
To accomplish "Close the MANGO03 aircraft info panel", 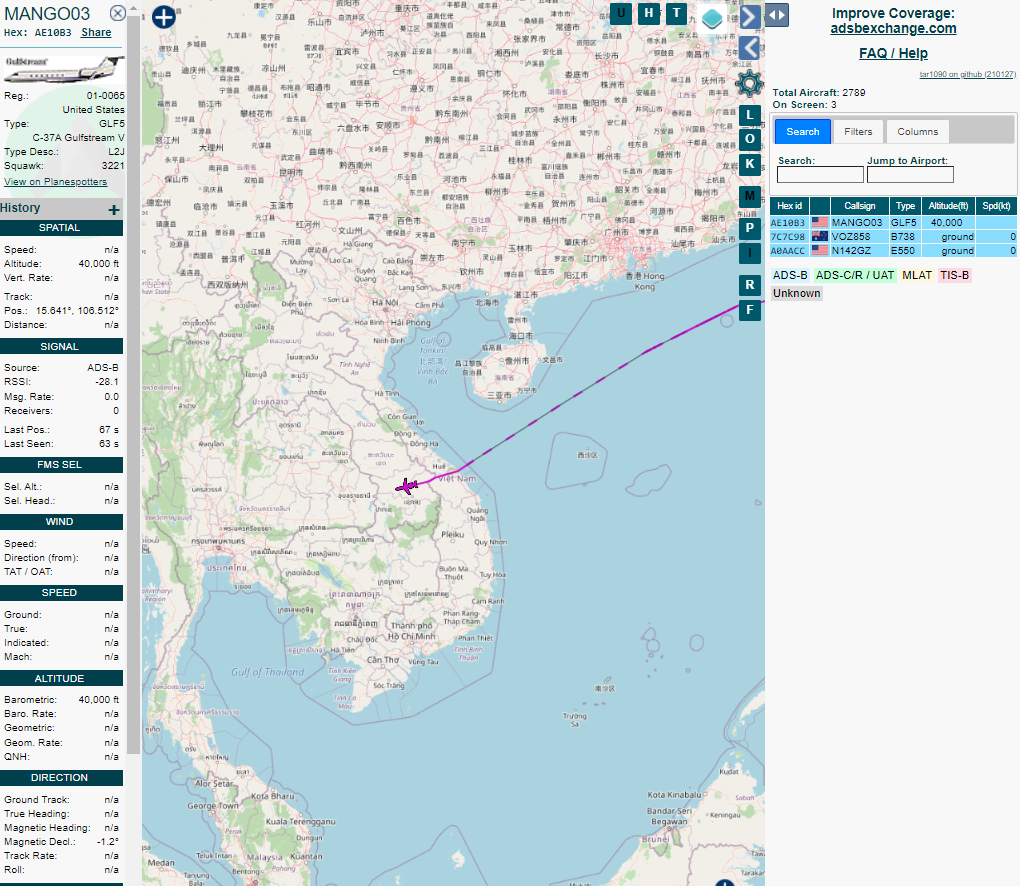I will [118, 13].
